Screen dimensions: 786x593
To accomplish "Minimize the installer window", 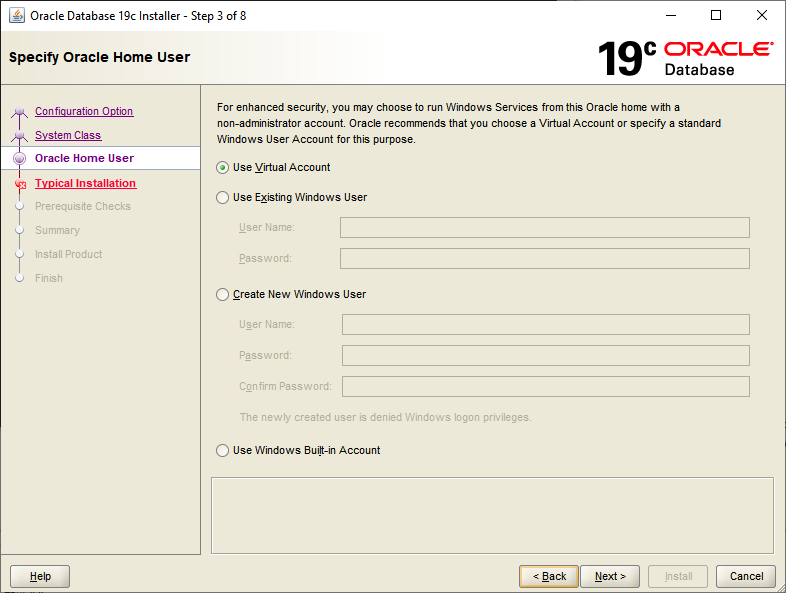I will [671, 16].
